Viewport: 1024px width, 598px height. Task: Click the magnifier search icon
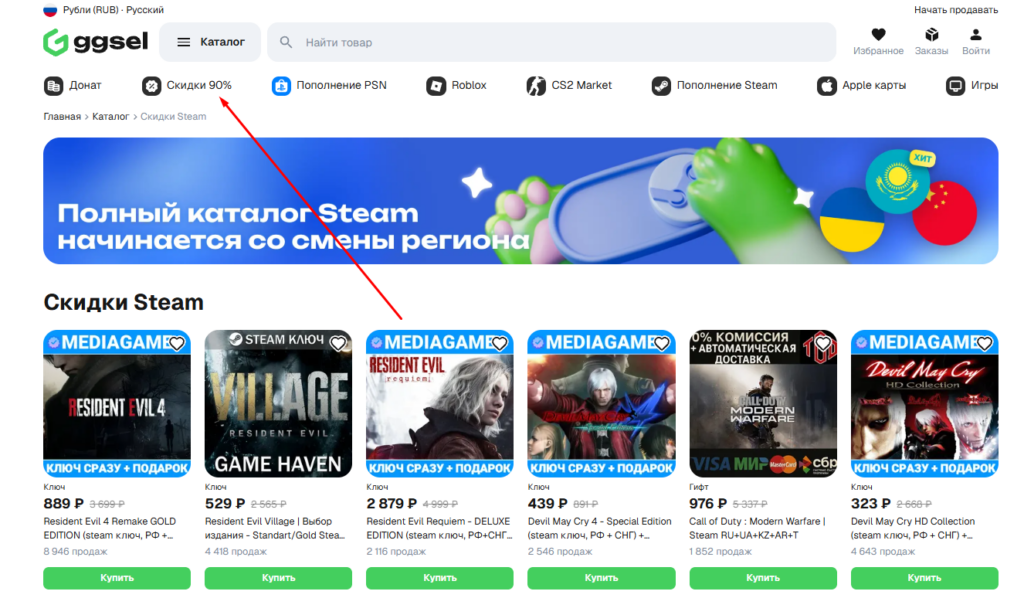click(x=286, y=42)
